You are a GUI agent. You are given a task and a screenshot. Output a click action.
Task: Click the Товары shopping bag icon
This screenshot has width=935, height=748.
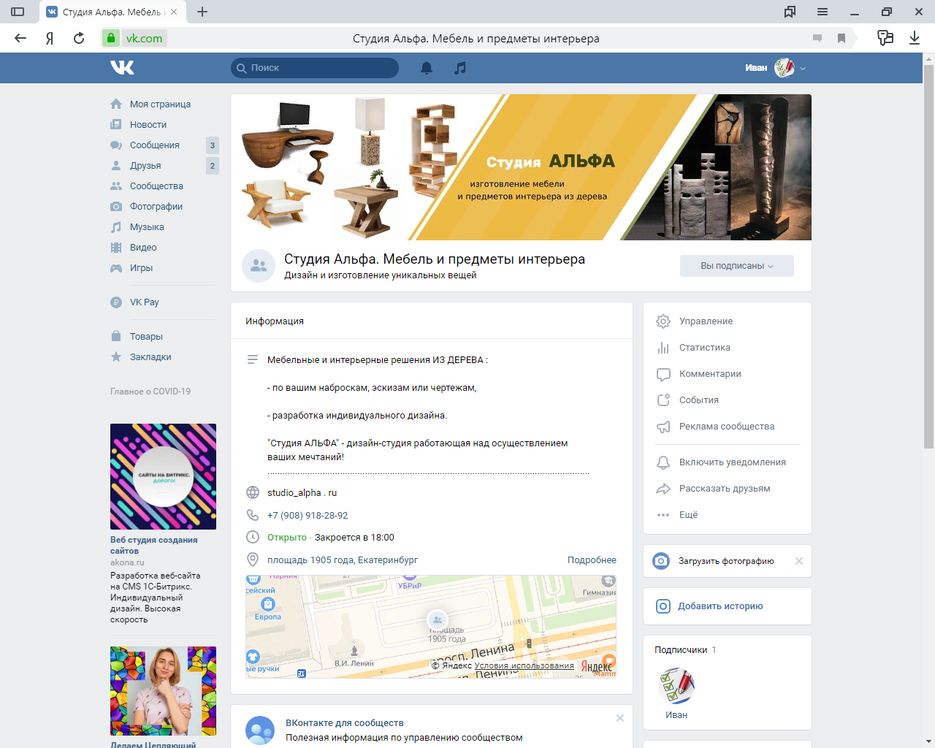[116, 336]
